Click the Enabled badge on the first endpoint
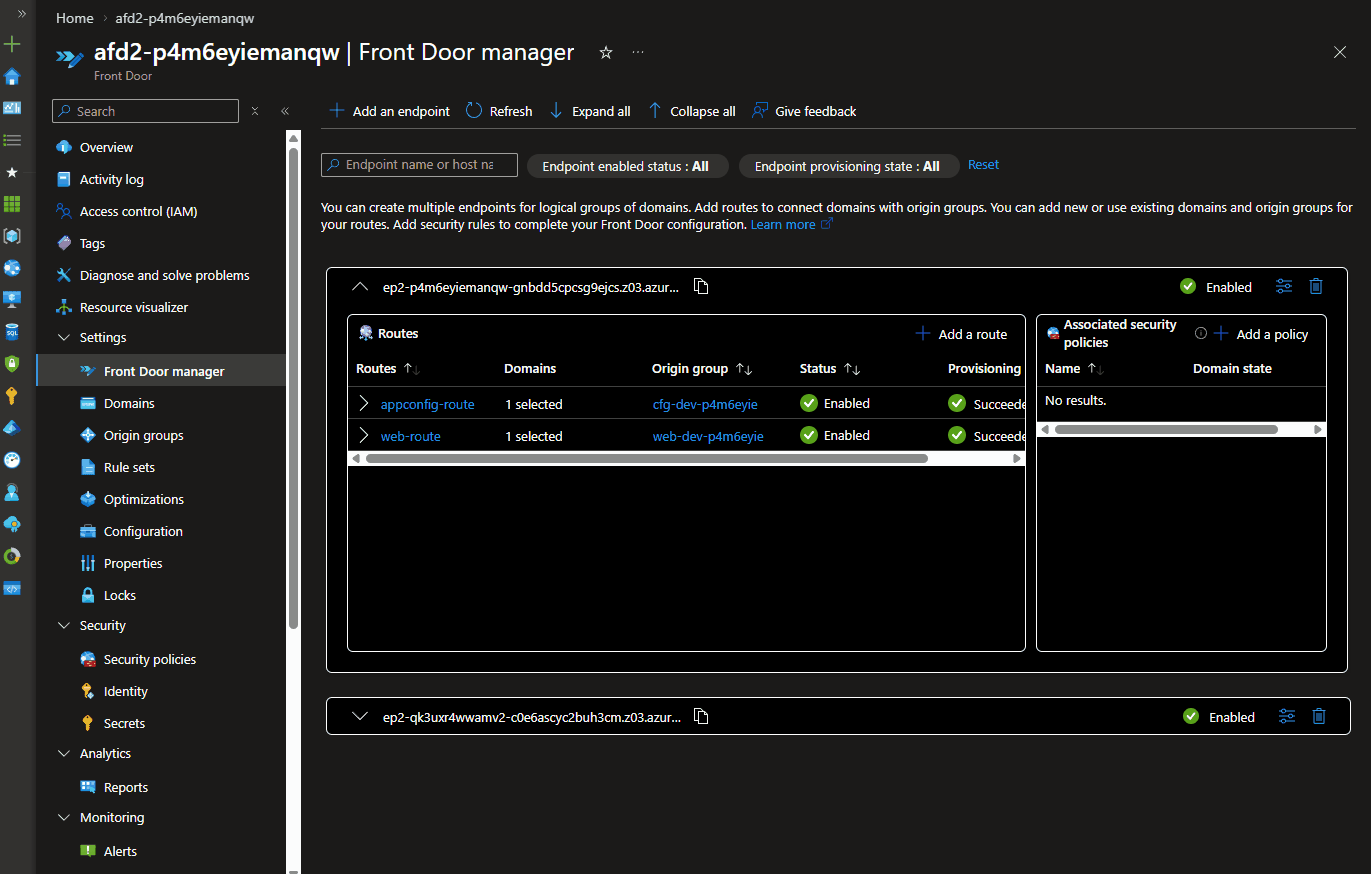Image resolution: width=1371 pixels, height=874 pixels. [1216, 286]
